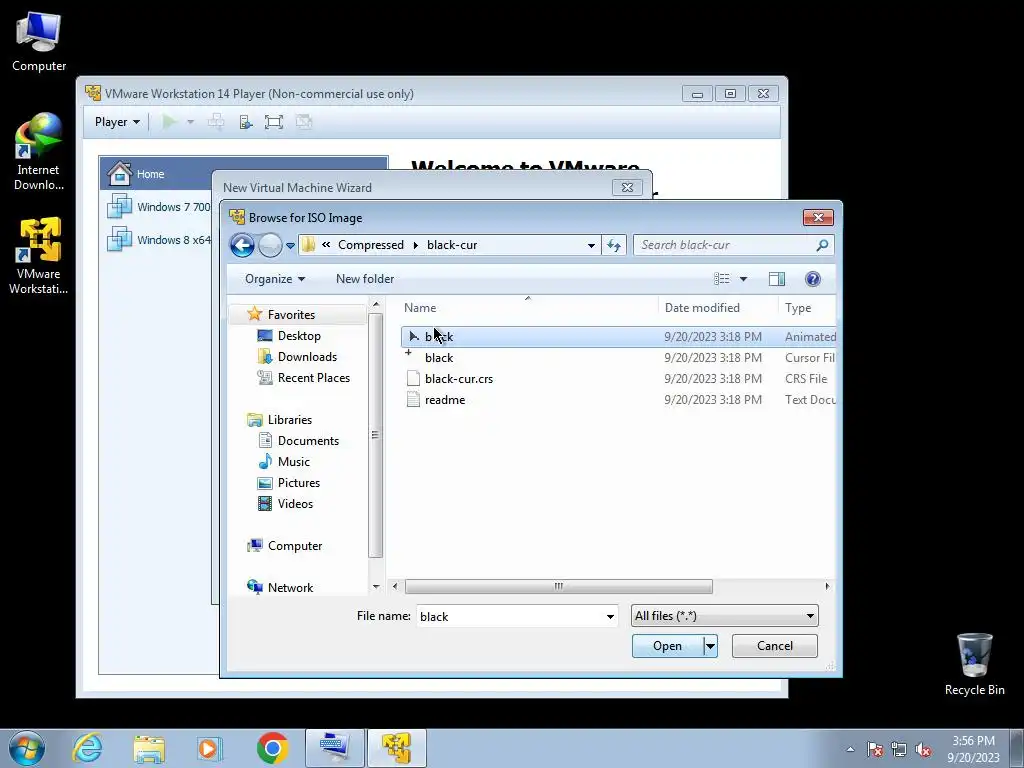
Task: Expand the File name dropdown arrow
Action: 610,616
